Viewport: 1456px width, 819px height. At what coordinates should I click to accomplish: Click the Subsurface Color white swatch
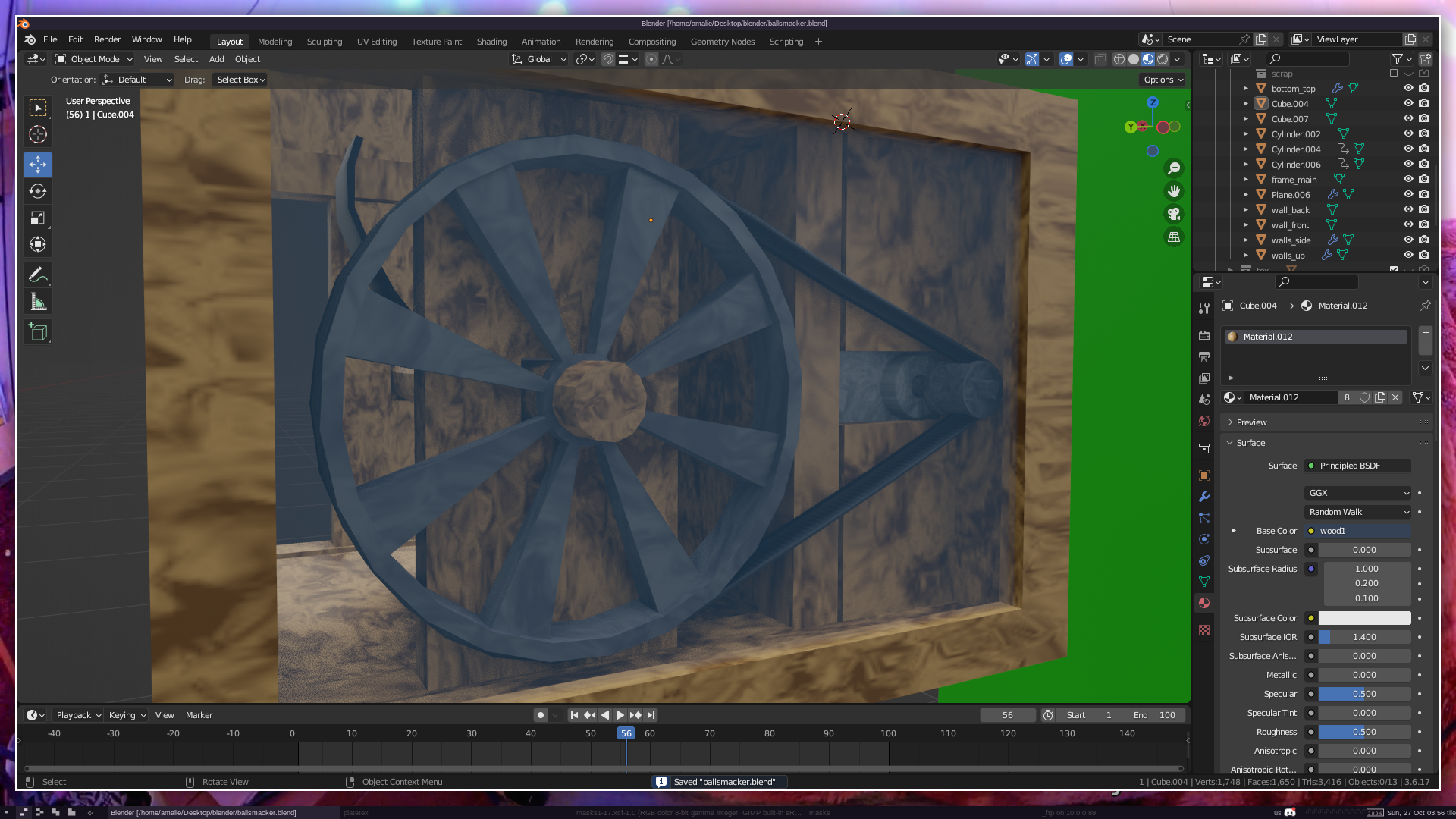(1364, 618)
